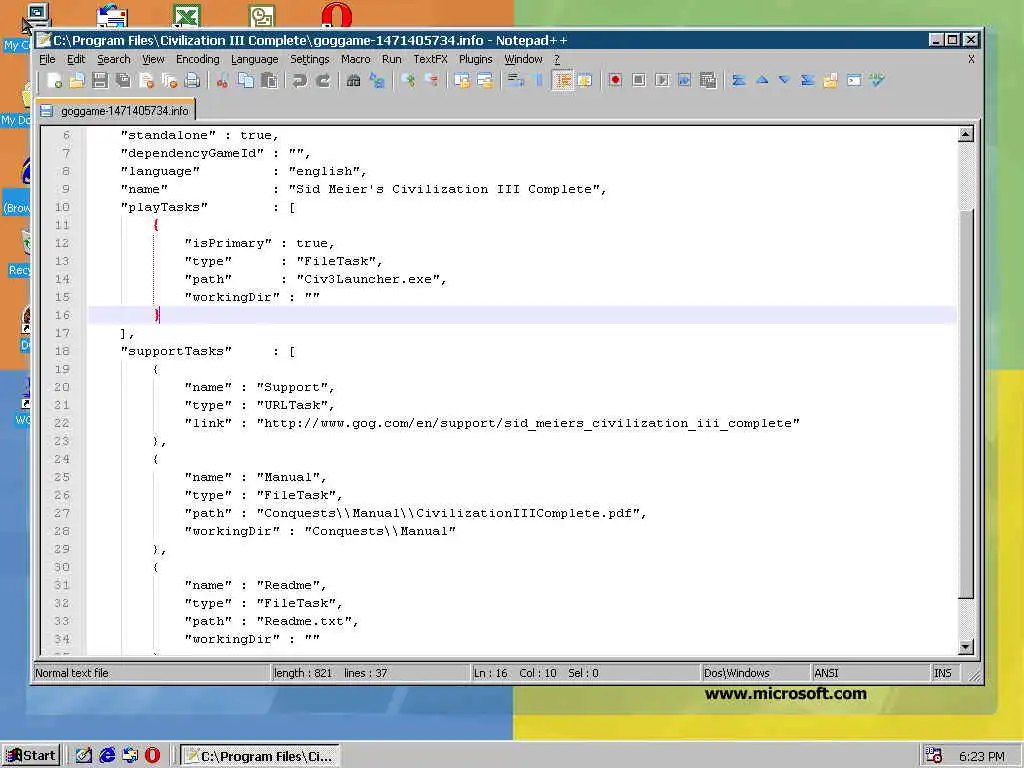Open the Language menu
Screen dimensions: 1024x768
(x=254, y=59)
